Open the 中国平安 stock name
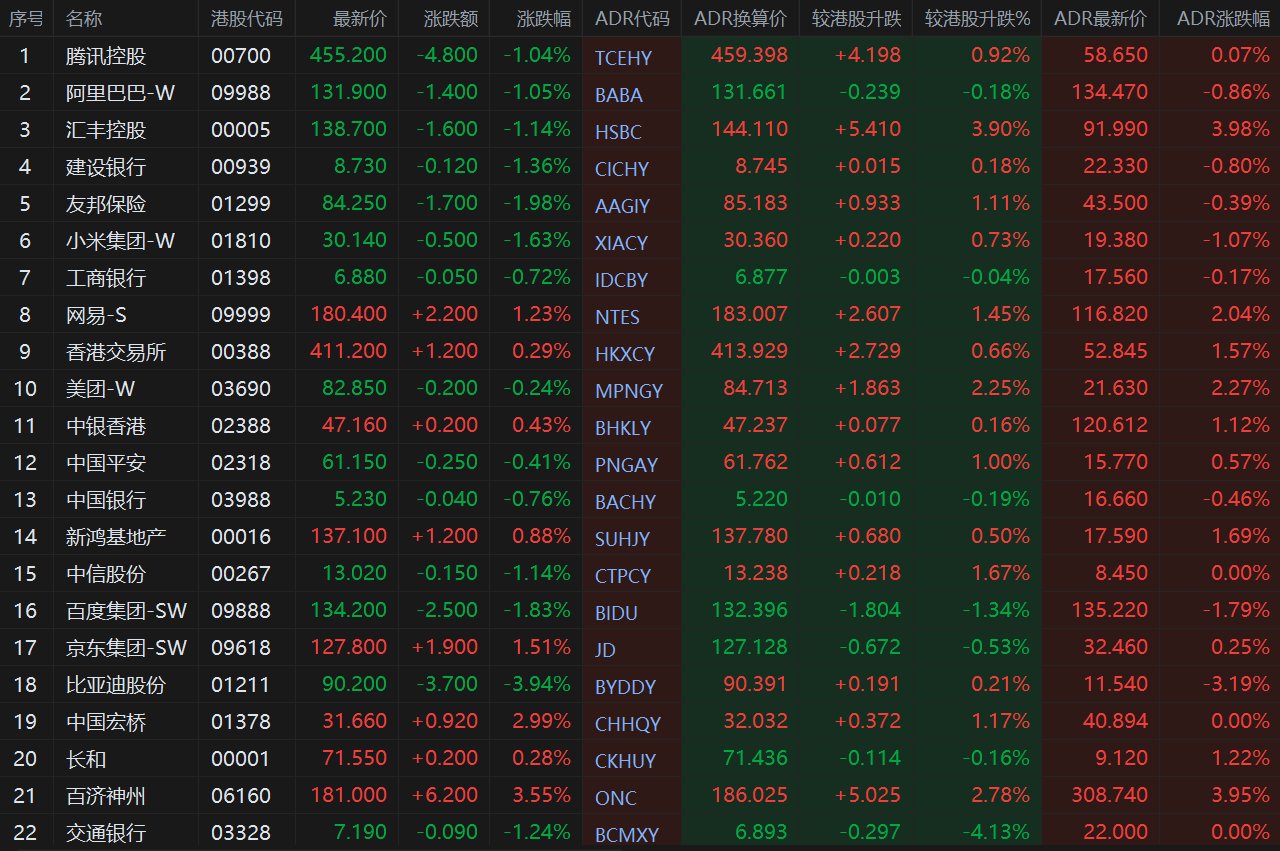This screenshot has height=851, width=1280. (106, 463)
